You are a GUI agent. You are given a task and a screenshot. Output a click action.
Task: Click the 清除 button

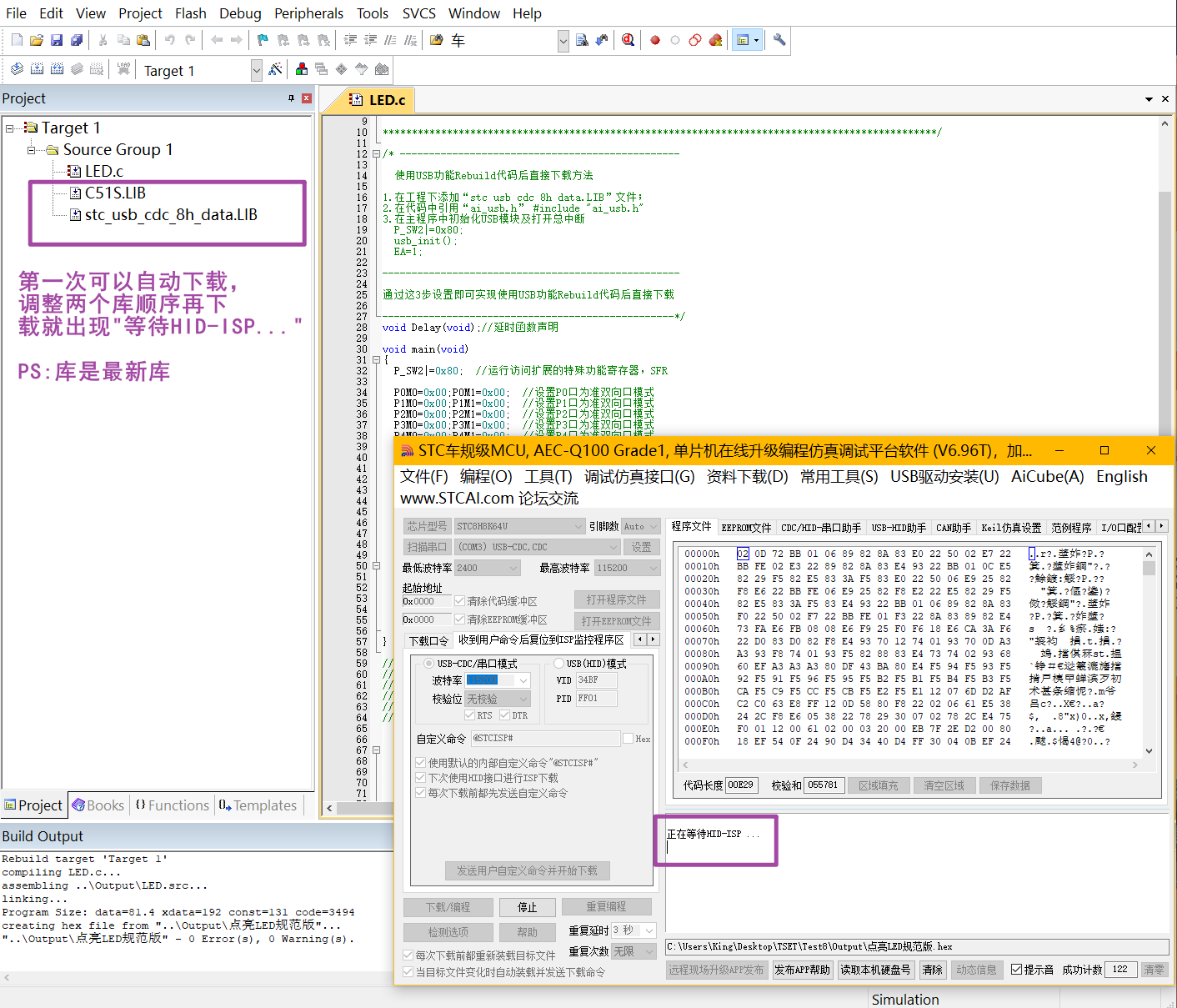(x=932, y=970)
